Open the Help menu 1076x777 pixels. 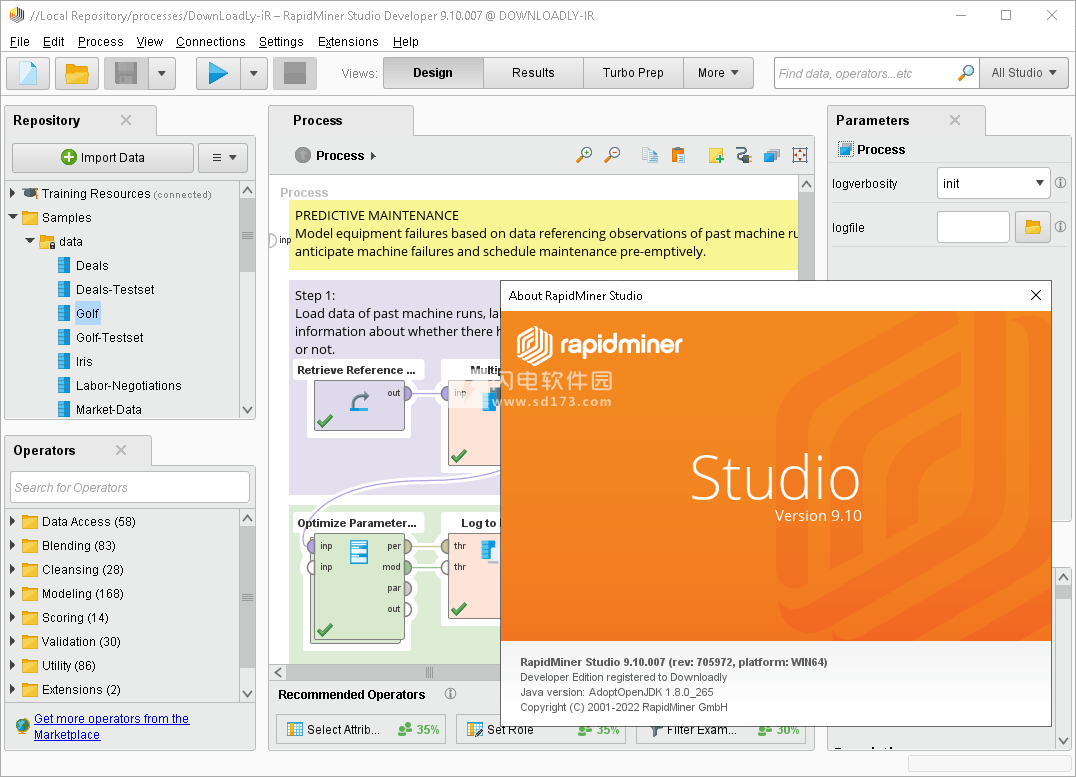(406, 42)
